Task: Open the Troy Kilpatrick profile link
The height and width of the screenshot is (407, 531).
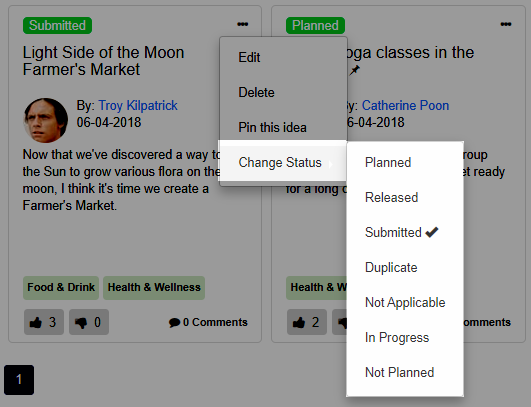Action: [x=138, y=106]
